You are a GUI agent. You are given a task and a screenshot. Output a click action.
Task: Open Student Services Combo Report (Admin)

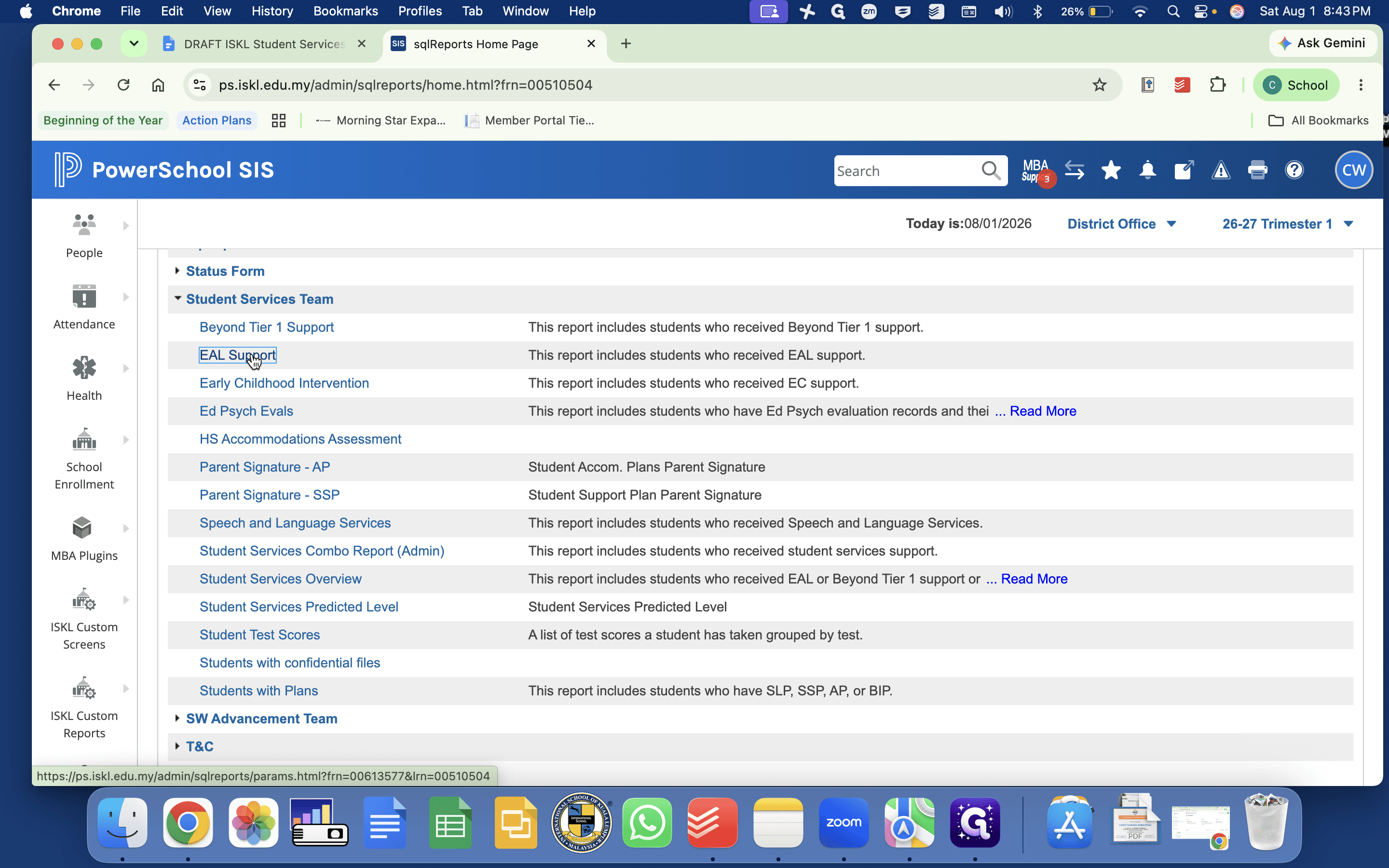point(322,551)
